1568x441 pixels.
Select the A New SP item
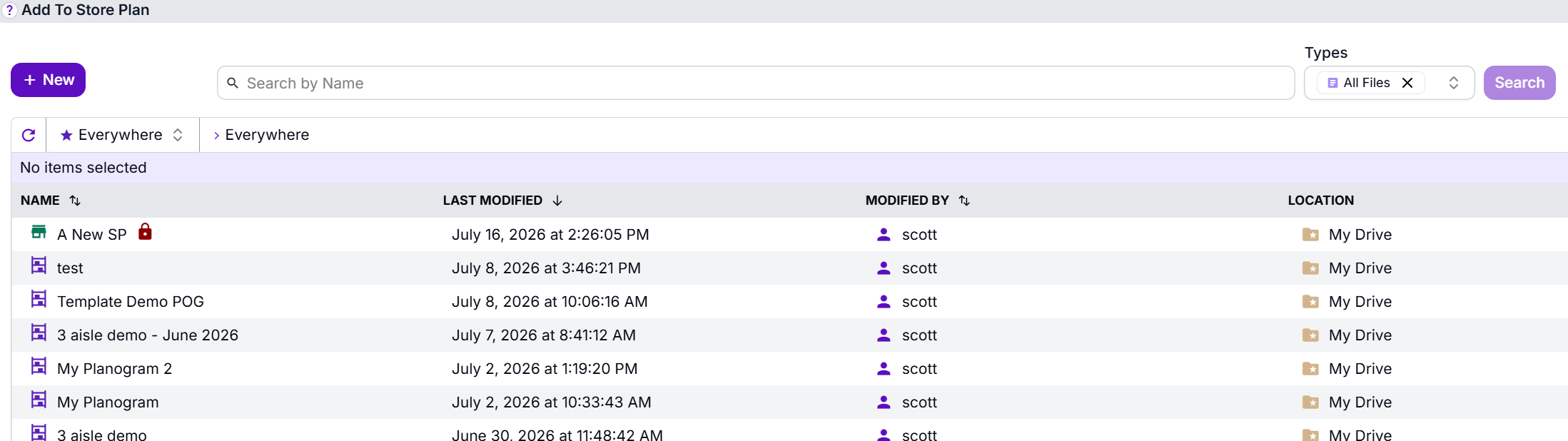click(91, 235)
